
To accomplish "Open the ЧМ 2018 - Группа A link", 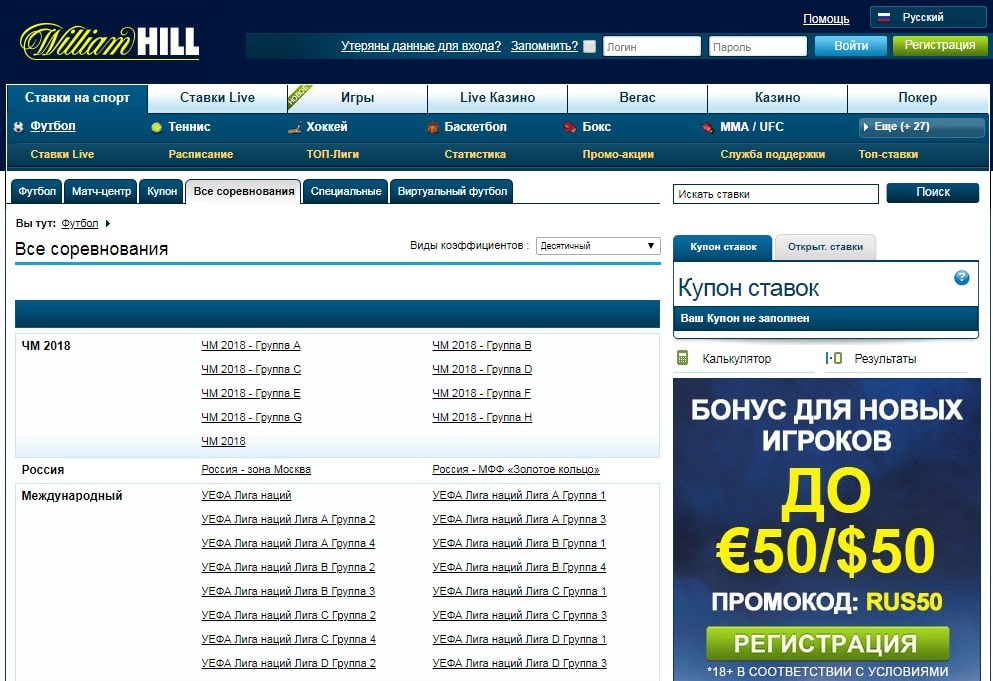I will pos(251,345).
